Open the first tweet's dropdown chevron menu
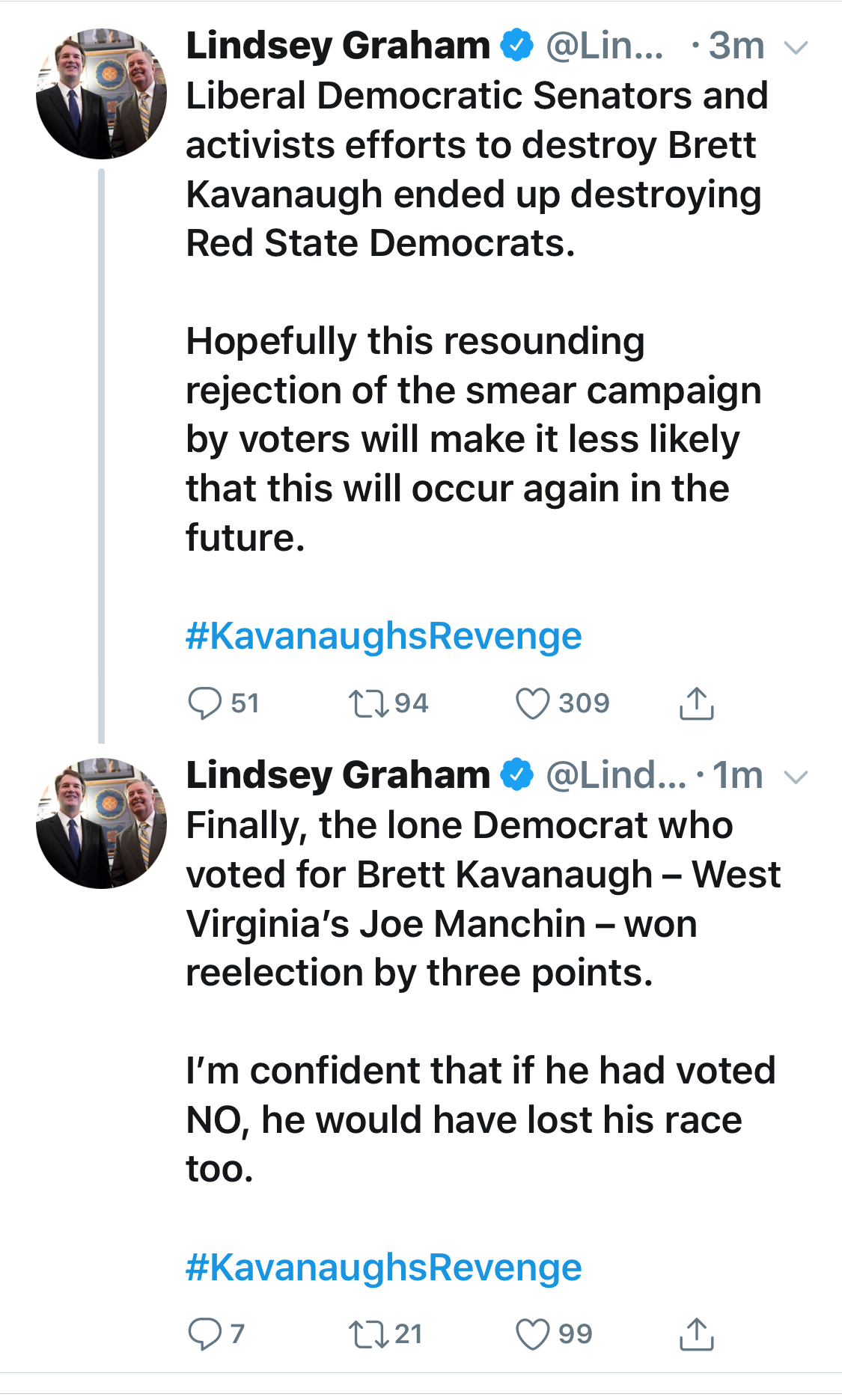The image size is (842, 1400). coord(796,49)
